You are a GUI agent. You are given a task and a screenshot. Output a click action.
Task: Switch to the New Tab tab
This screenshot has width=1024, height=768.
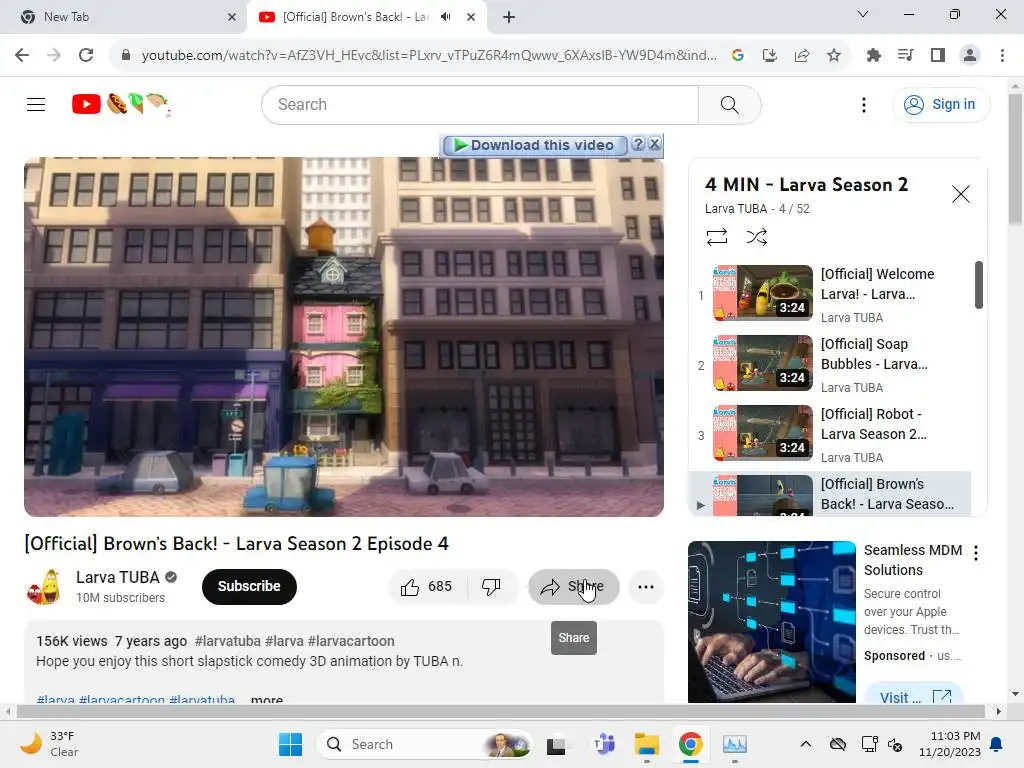[x=124, y=17]
